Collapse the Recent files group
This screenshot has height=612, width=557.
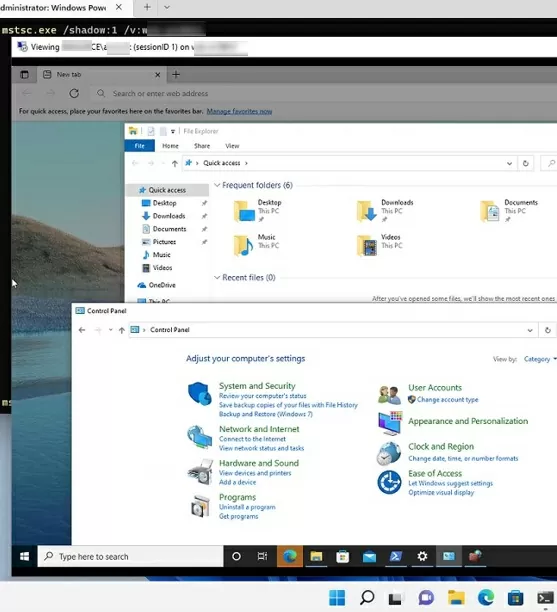(217, 277)
